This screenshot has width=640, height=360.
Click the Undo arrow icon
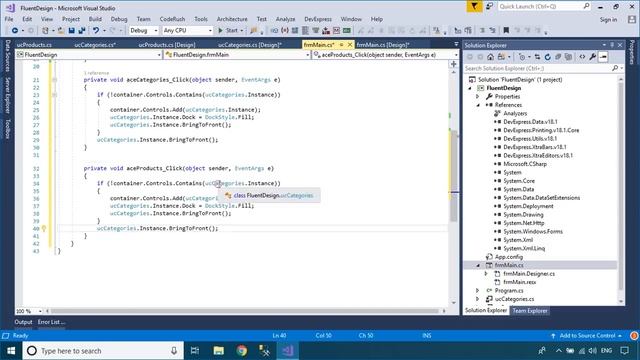pyautogui.click(x=96, y=31)
